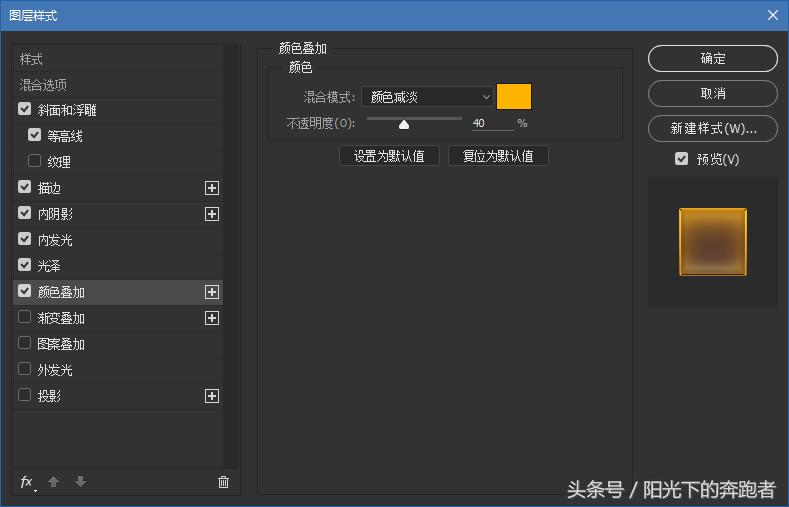Click the 确定 button
The height and width of the screenshot is (507, 789).
tap(713, 58)
